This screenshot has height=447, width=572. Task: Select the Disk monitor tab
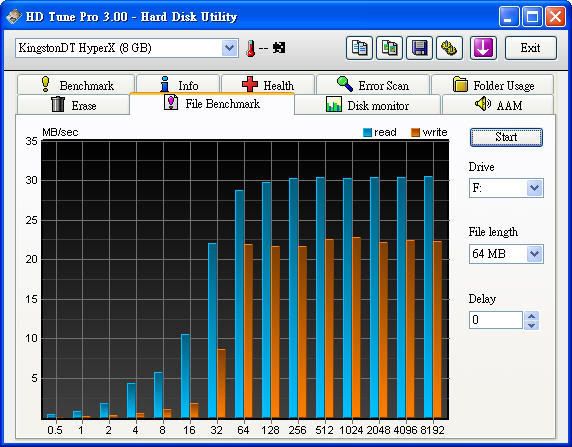[x=367, y=105]
